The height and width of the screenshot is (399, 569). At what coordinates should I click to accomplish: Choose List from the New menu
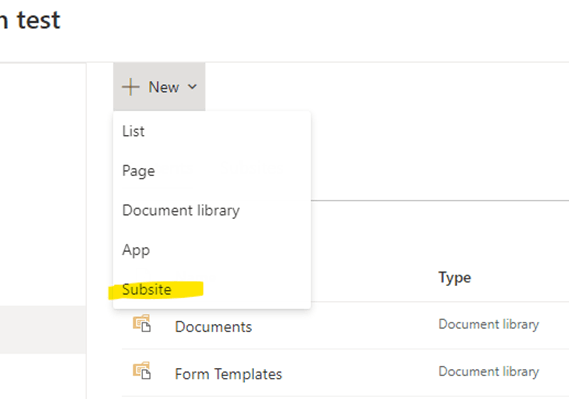point(212,131)
